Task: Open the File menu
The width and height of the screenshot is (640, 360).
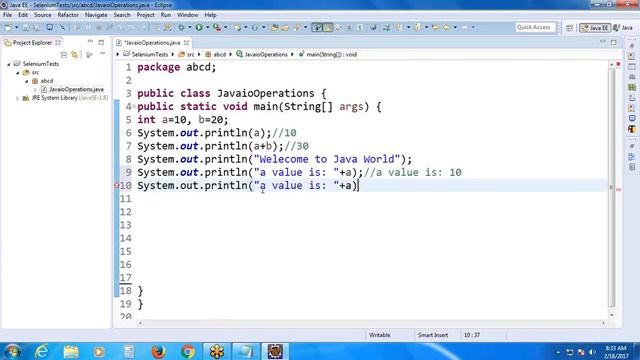Action: coord(7,15)
